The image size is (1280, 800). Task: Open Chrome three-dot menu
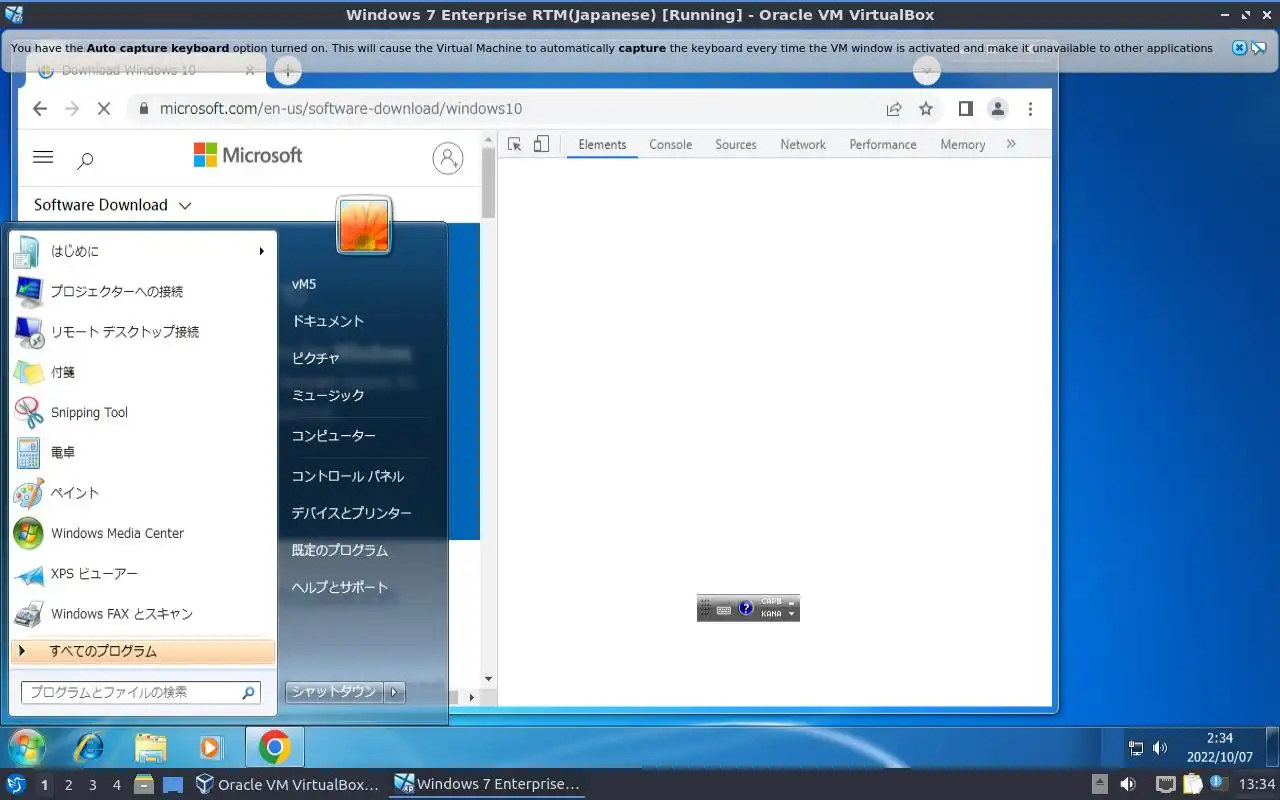[x=1030, y=109]
